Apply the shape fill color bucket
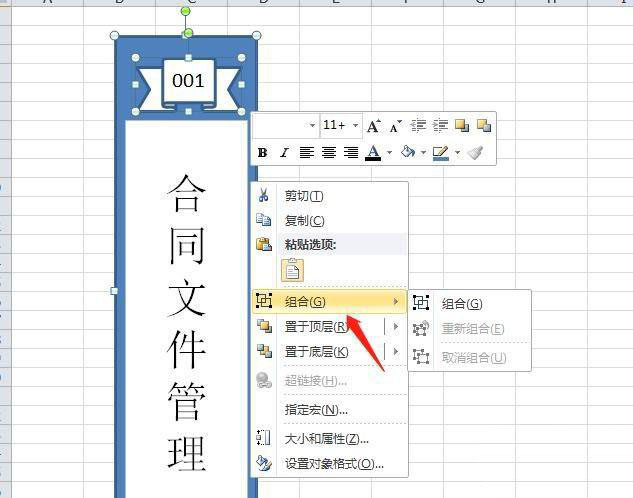Image resolution: width=633 pixels, height=498 pixels. tap(407, 153)
